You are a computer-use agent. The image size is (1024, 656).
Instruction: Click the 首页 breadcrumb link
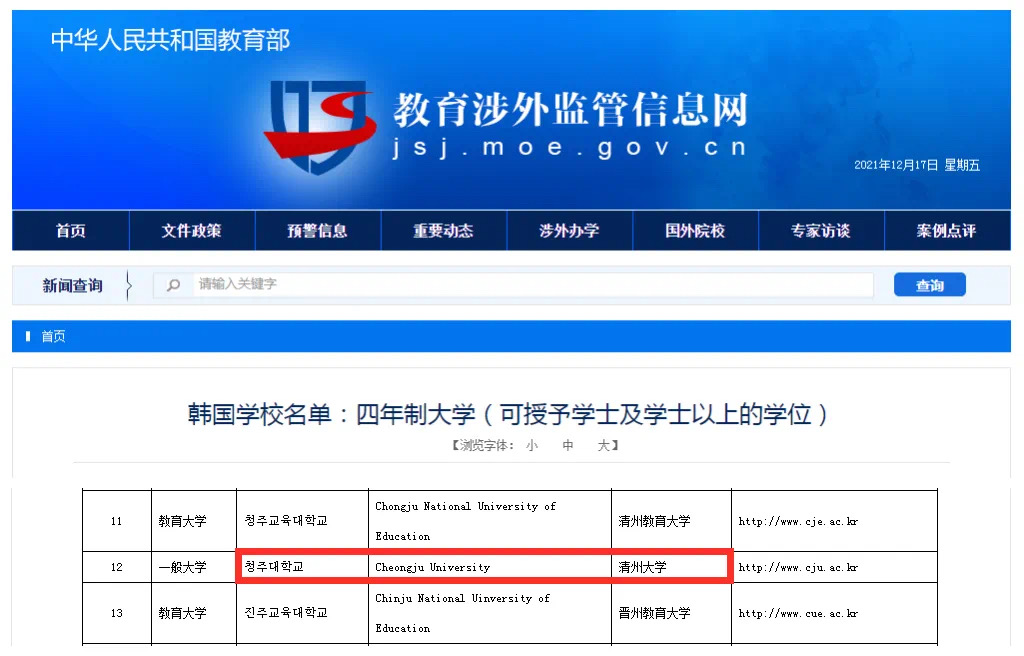click(x=53, y=337)
